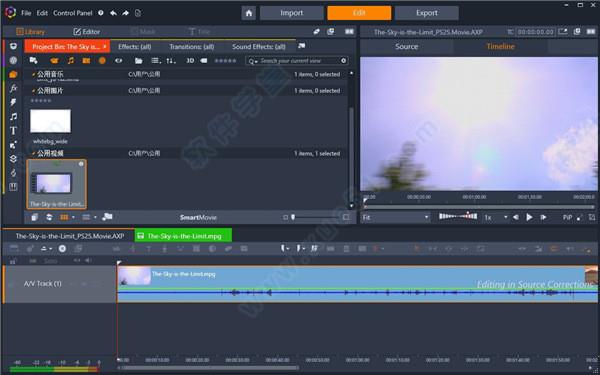600x375 pixels.
Task: Click the SmartMovie button
Action: [198, 217]
